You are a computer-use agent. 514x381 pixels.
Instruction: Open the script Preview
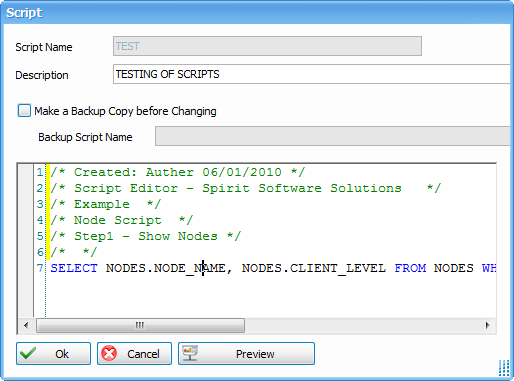click(246, 354)
